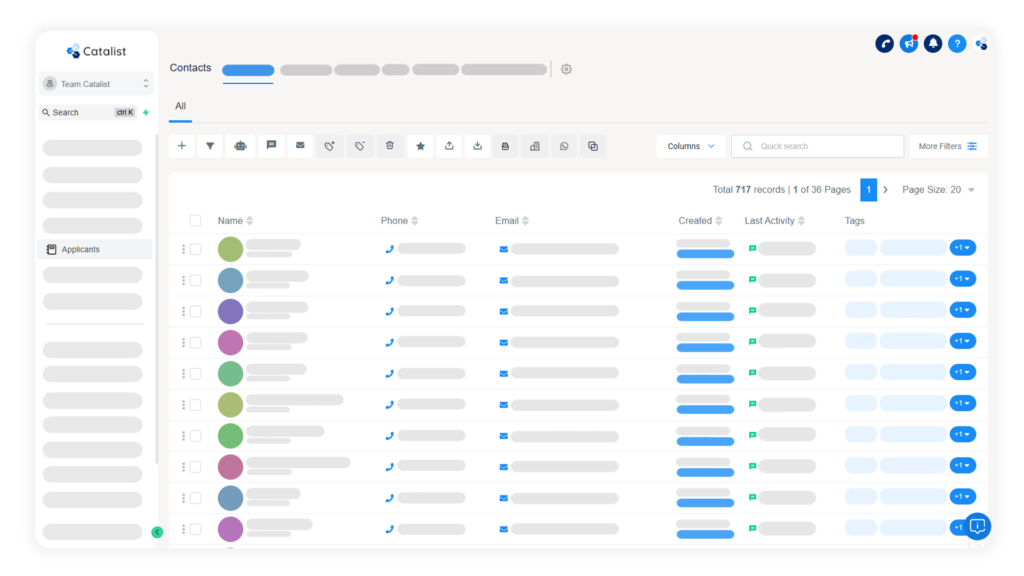Viewport: 1024px width, 576px height.
Task: Click the megaphone announcements icon
Action: pos(908,44)
